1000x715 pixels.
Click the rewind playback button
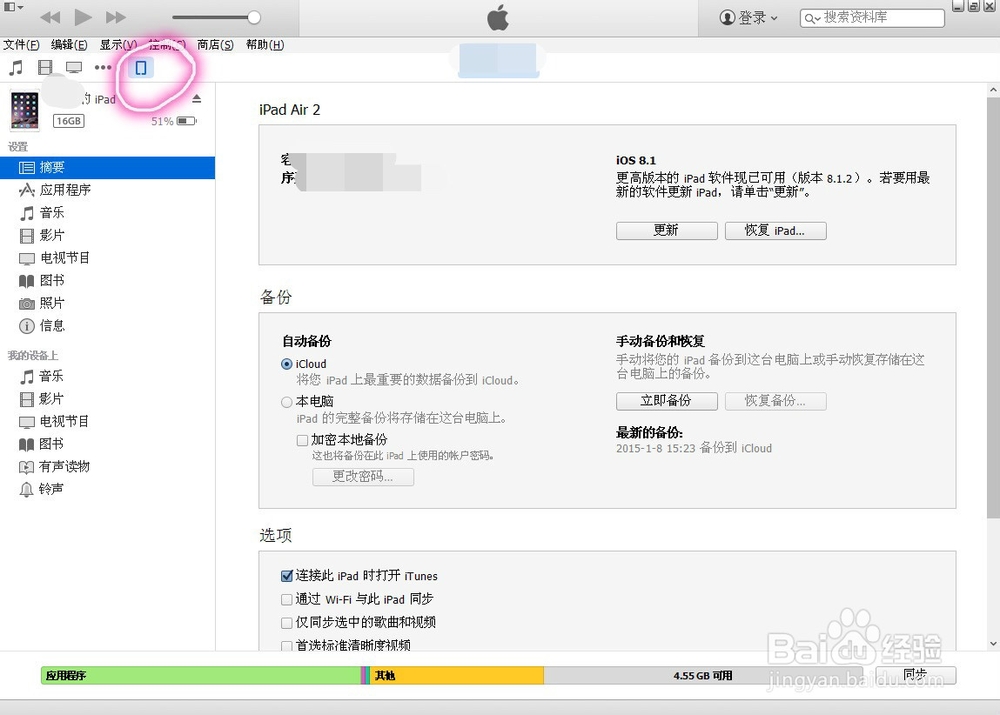pyautogui.click(x=50, y=17)
